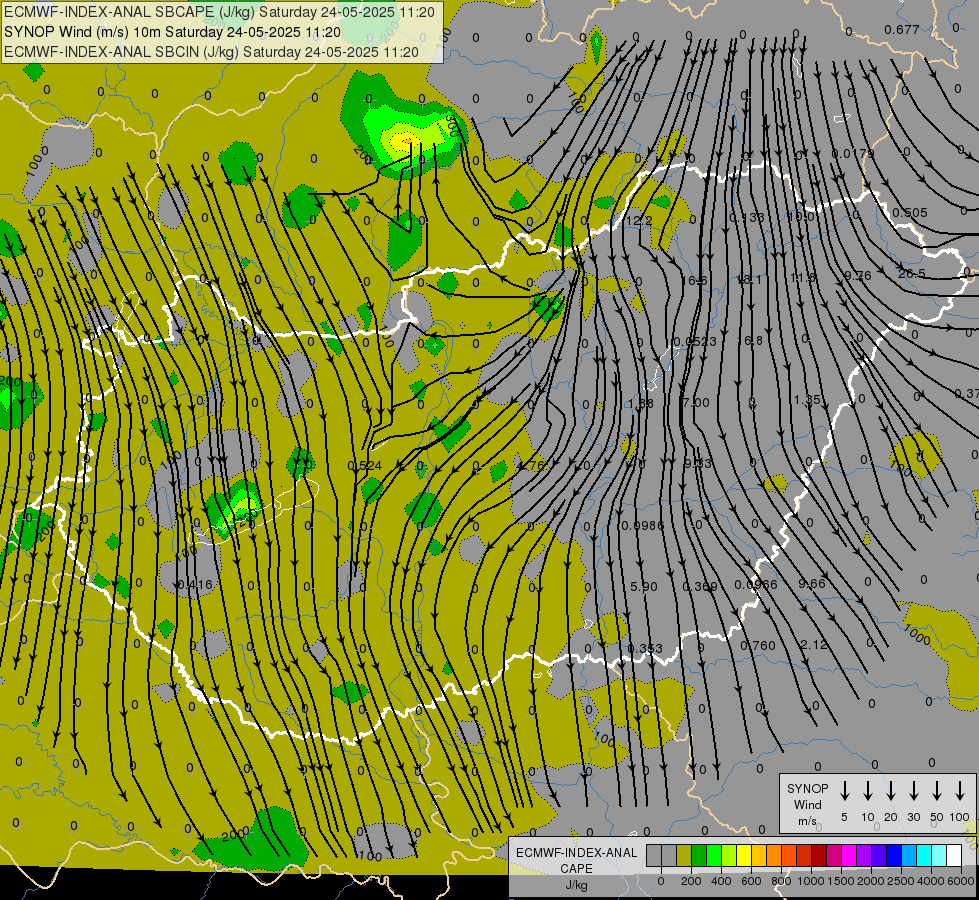Pick the yellow-green CAPE legend swatch
The image size is (979, 900).
point(729,855)
